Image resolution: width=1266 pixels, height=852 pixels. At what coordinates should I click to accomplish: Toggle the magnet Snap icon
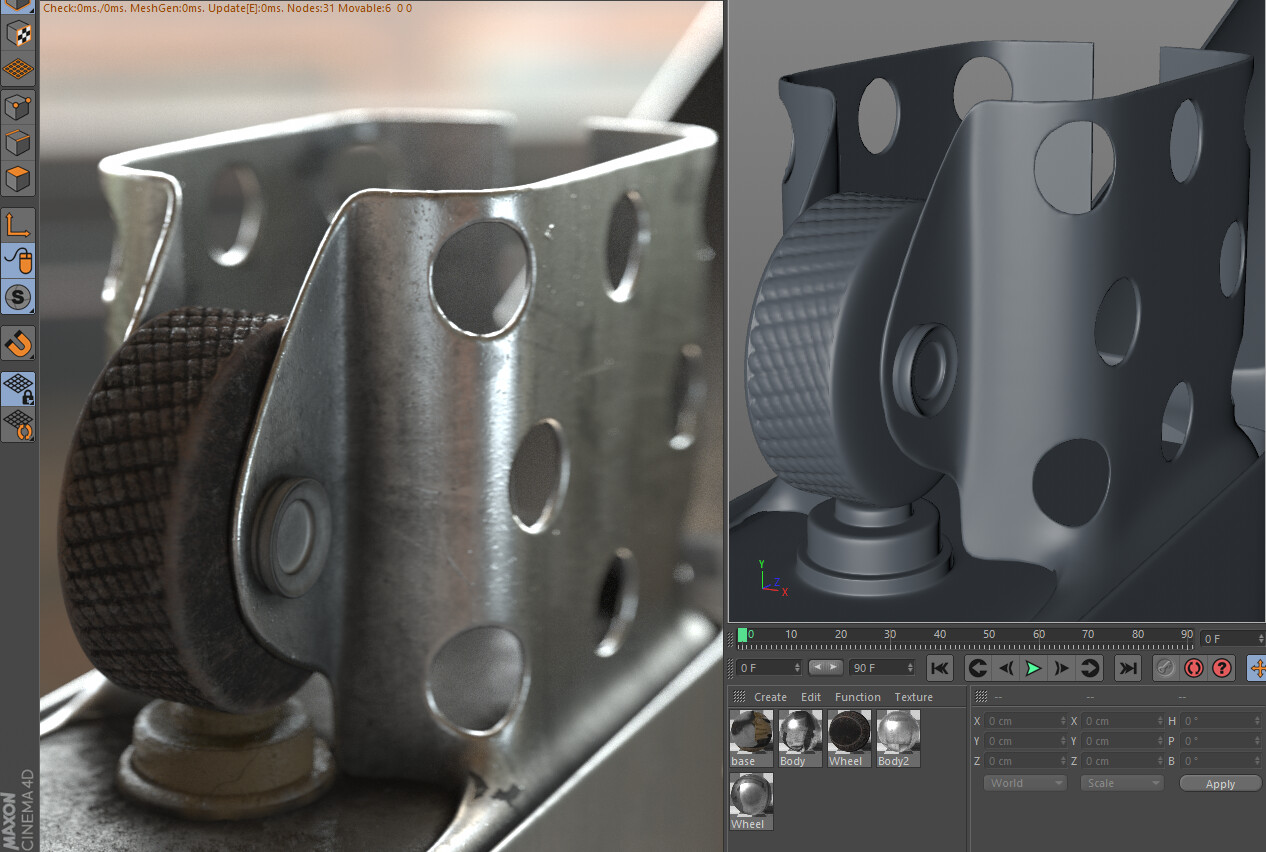point(19,343)
